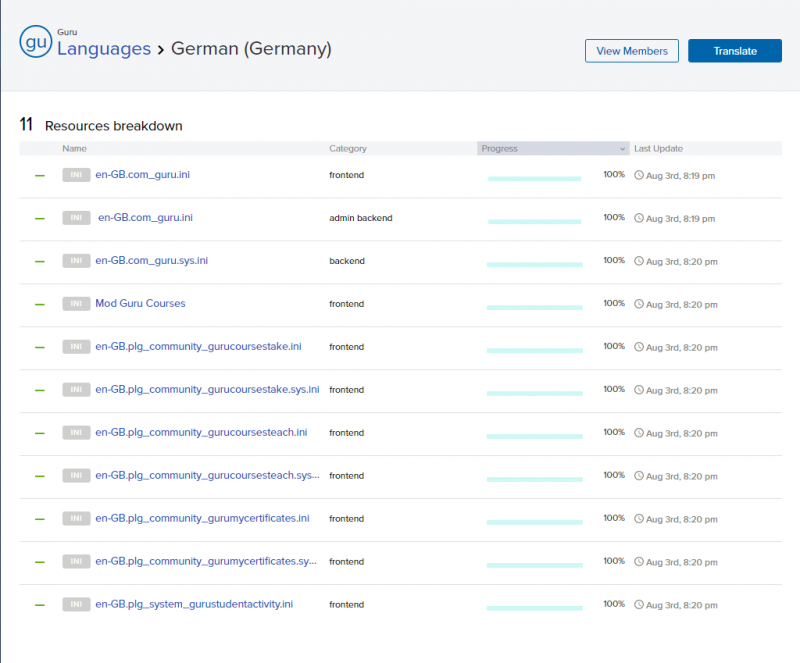Click the INI badge for en-GB.plg_community_gurucoursesteach.ini
Viewport: 800px width, 663px height.
tap(77, 432)
